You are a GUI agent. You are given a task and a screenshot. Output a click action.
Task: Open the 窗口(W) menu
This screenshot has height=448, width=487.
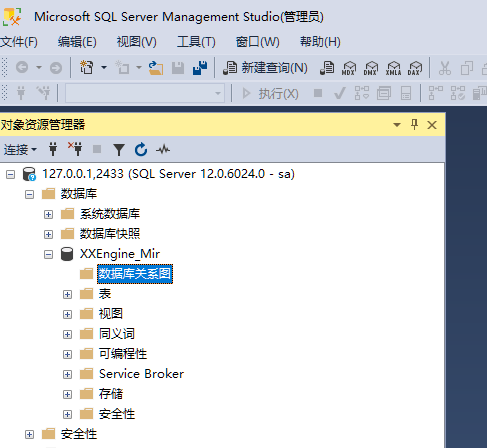point(258,42)
